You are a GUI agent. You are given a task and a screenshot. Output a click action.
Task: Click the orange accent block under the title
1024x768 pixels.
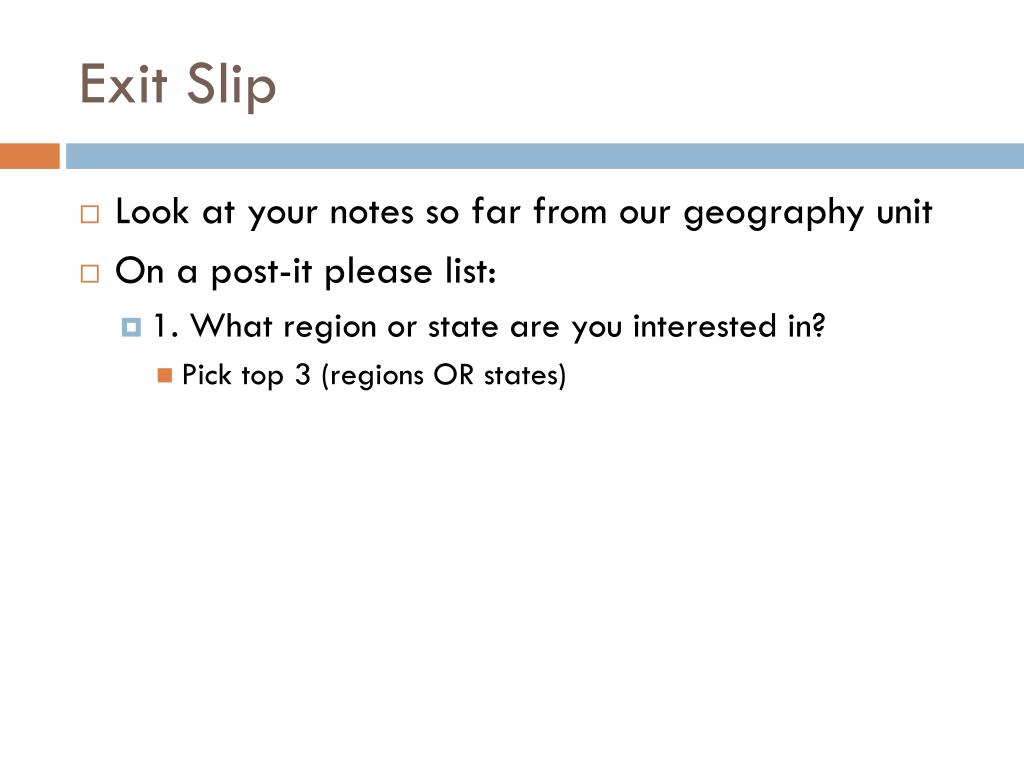coord(29,156)
